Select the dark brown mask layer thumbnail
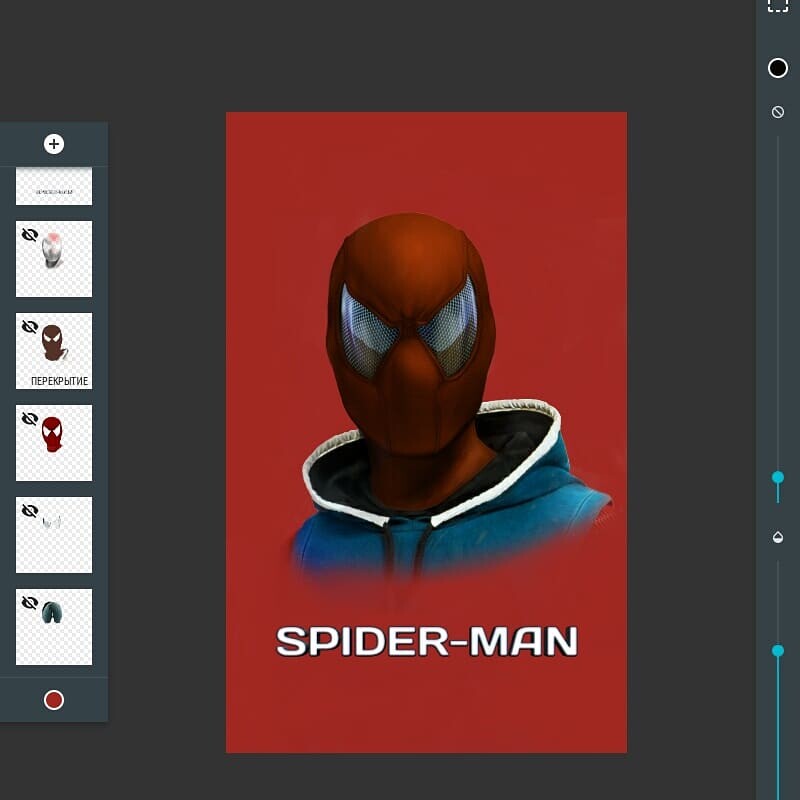 point(54,351)
